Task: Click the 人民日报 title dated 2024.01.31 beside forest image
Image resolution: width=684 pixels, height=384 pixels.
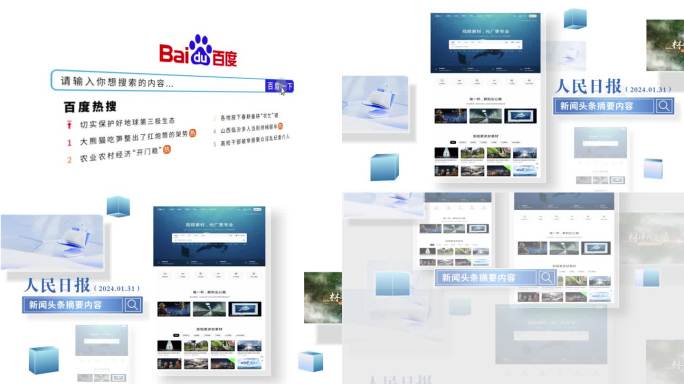Action: (588, 86)
